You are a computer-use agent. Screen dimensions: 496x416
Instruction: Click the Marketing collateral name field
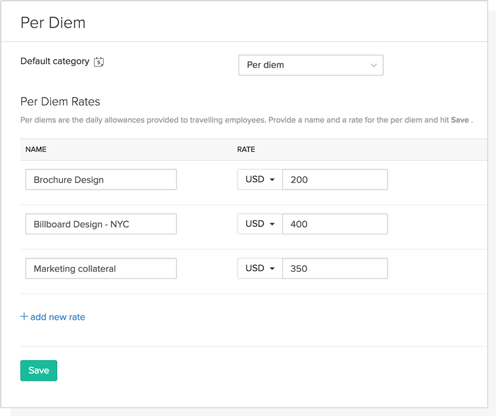coord(101,268)
